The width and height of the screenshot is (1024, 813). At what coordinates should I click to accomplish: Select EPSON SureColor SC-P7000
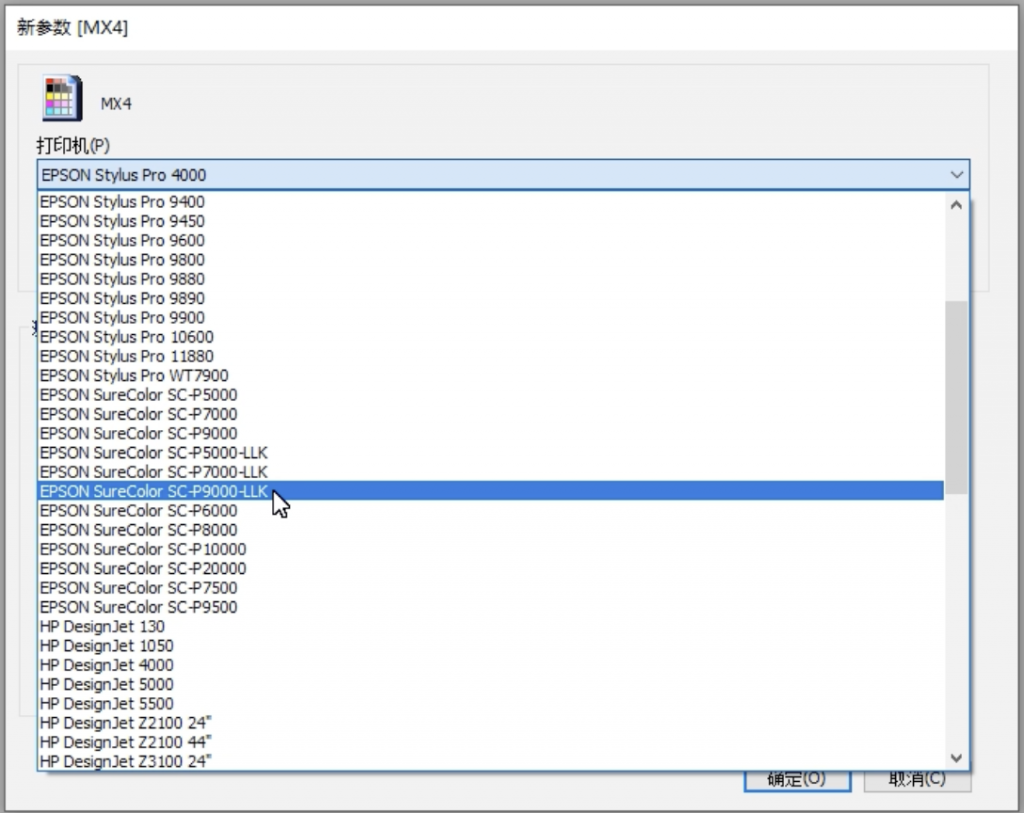point(490,414)
